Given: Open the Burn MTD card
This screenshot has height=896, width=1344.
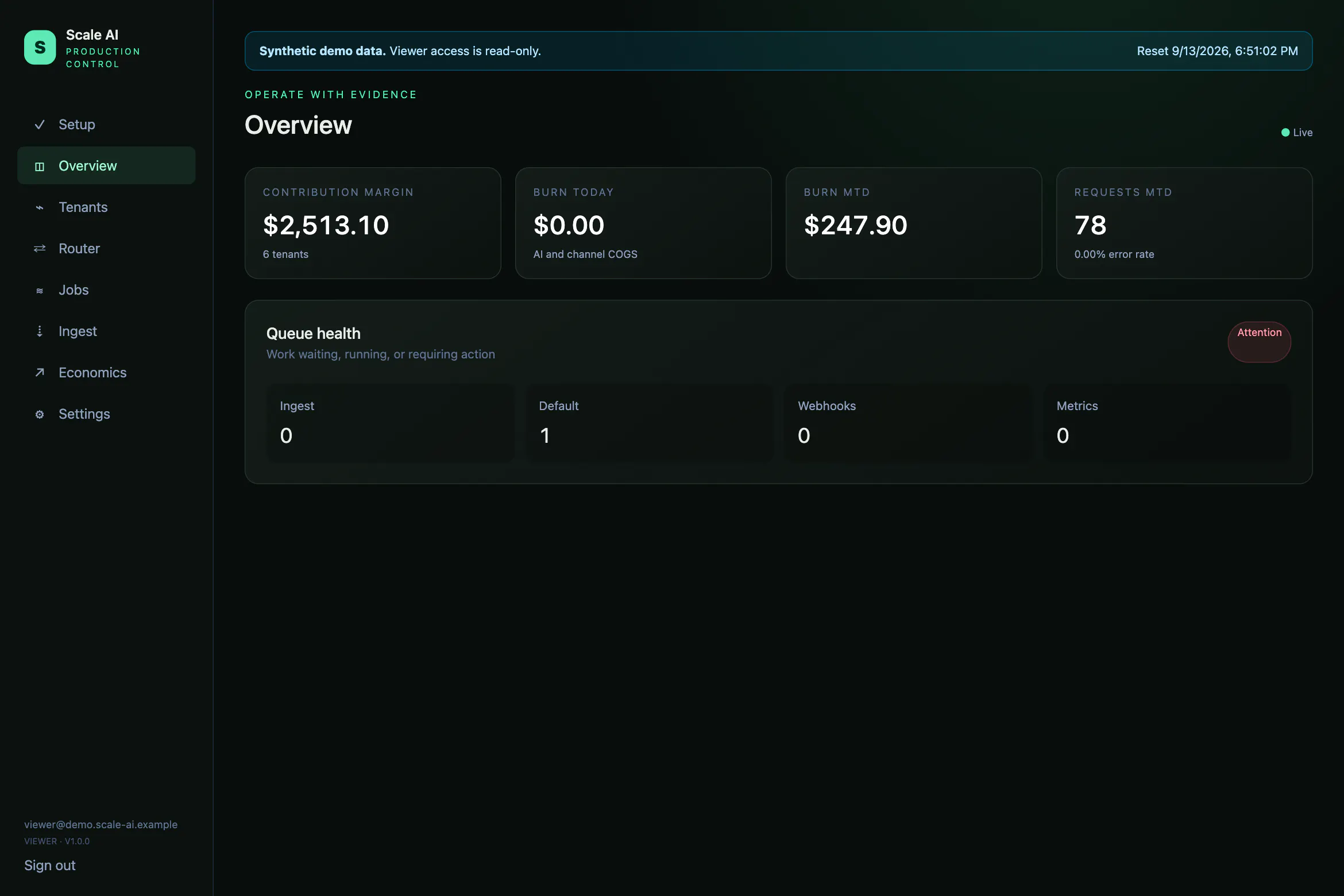Looking at the screenshot, I should click(x=914, y=223).
